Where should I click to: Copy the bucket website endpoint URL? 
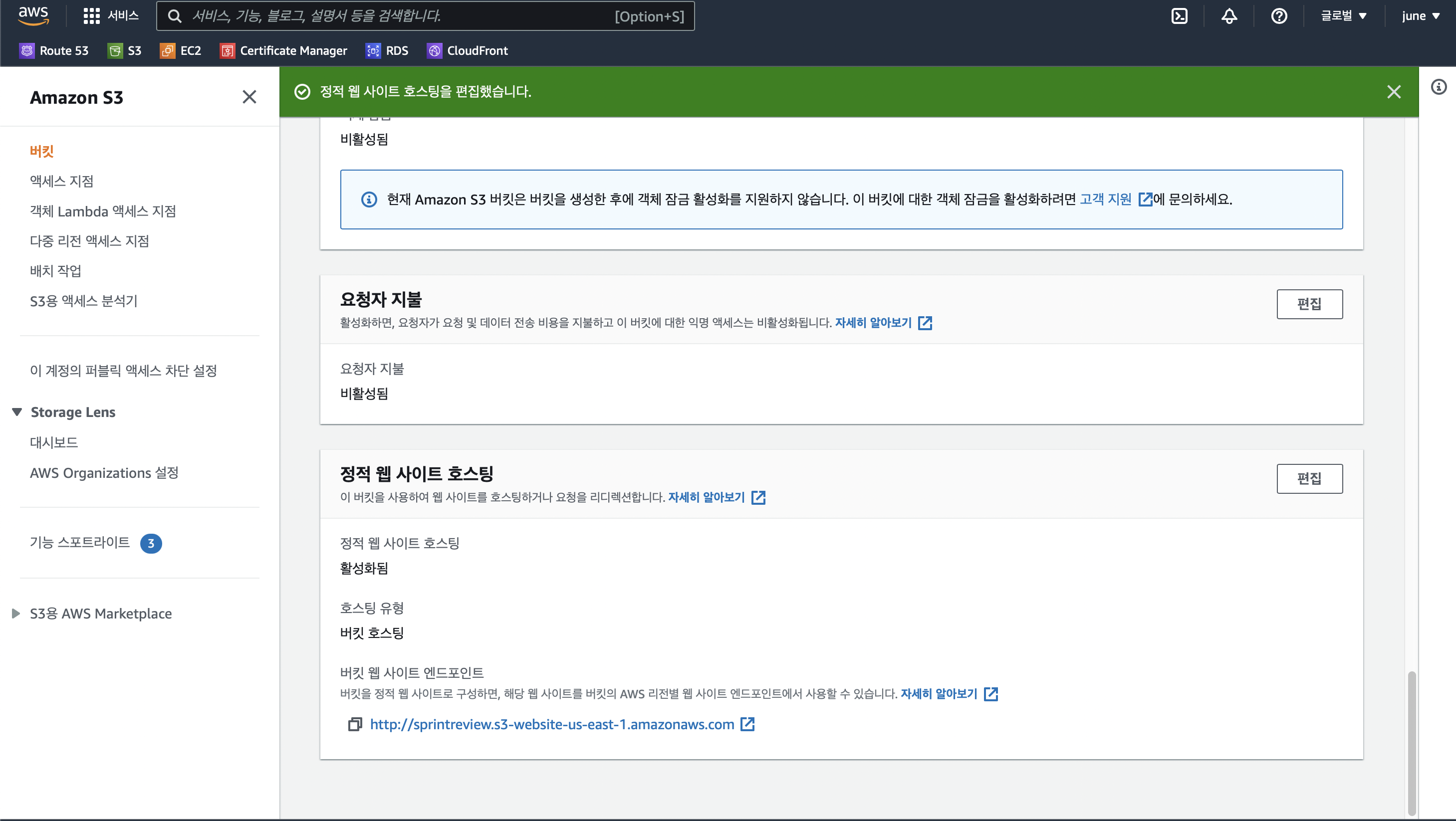355,724
